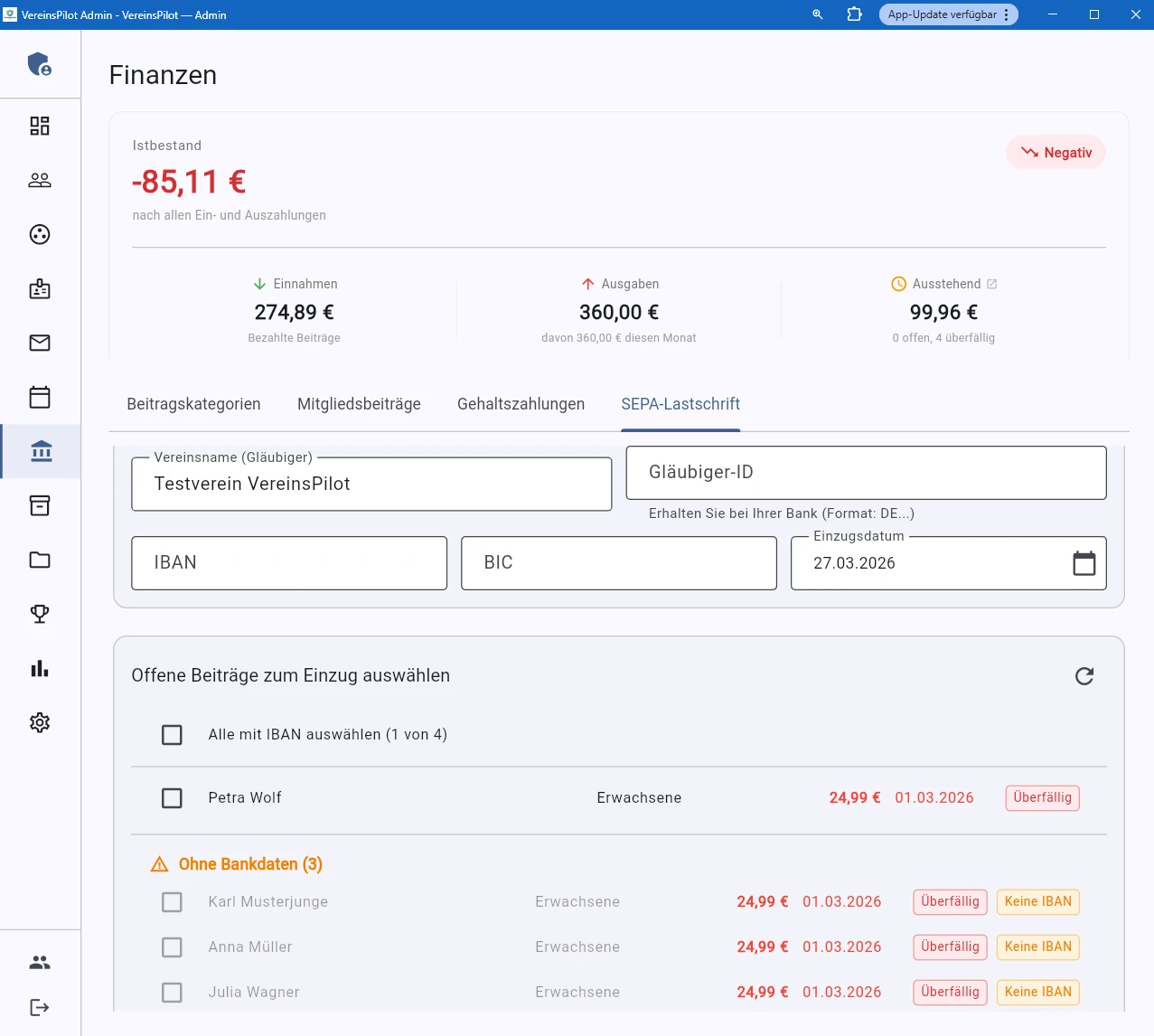Enable 'Alle mit IBAN auswählen'
1154x1036 pixels.
click(172, 734)
